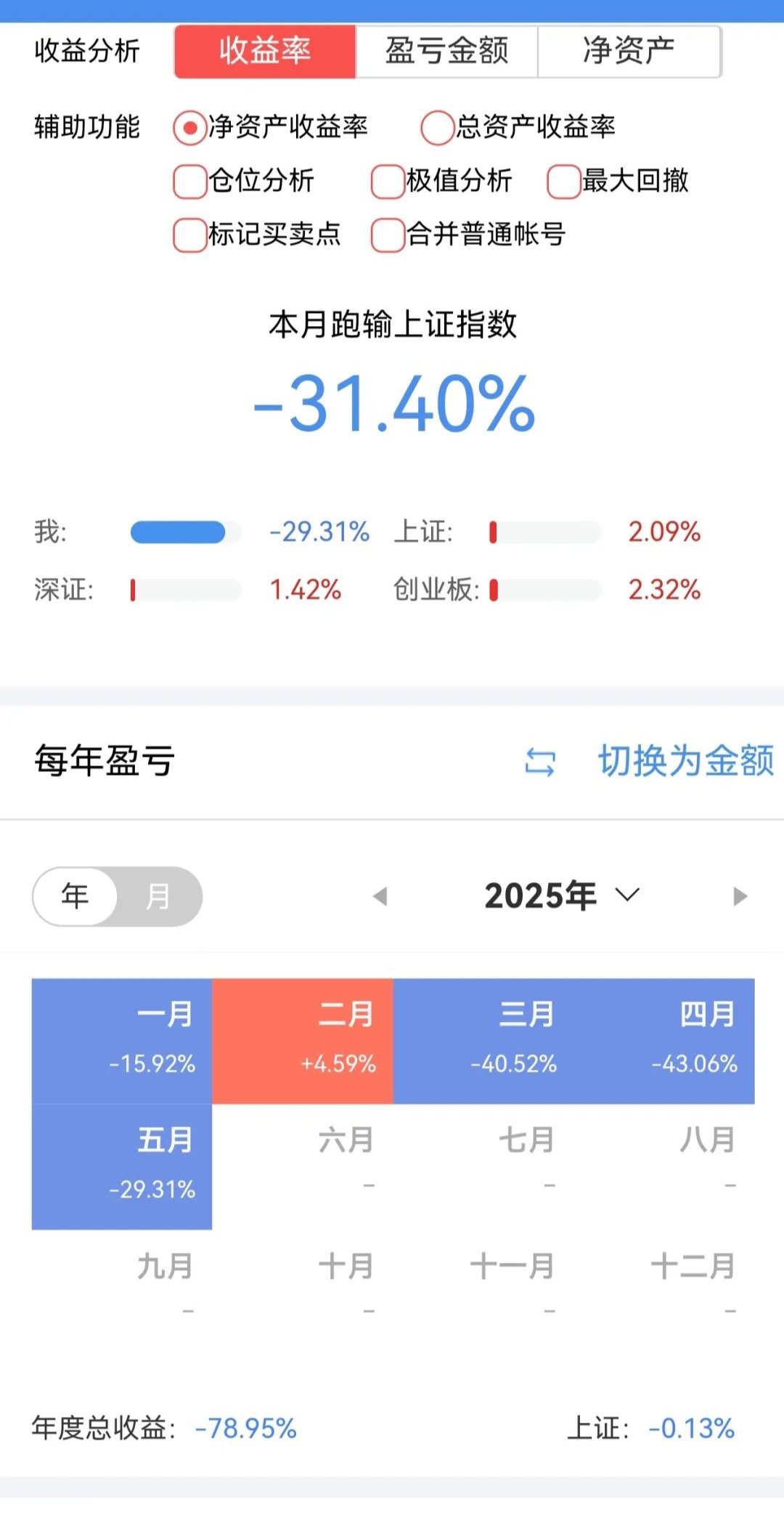The height and width of the screenshot is (1523, 784).
Task: Enable the 仓位分析 checkbox
Action: (189, 182)
